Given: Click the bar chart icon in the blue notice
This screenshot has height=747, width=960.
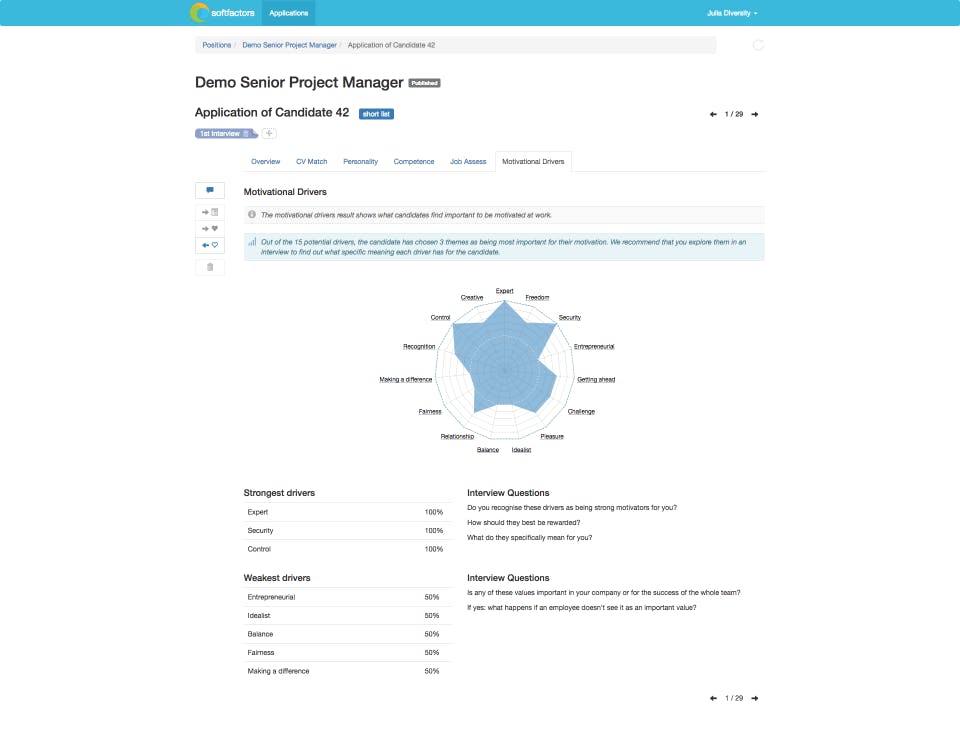Looking at the screenshot, I should 252,242.
